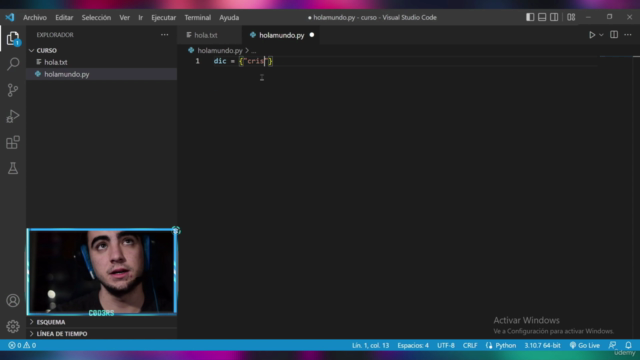Screen dimensions: 640x360
Task: Open the Ejecutar menu
Action: pyautogui.click(x=163, y=18)
